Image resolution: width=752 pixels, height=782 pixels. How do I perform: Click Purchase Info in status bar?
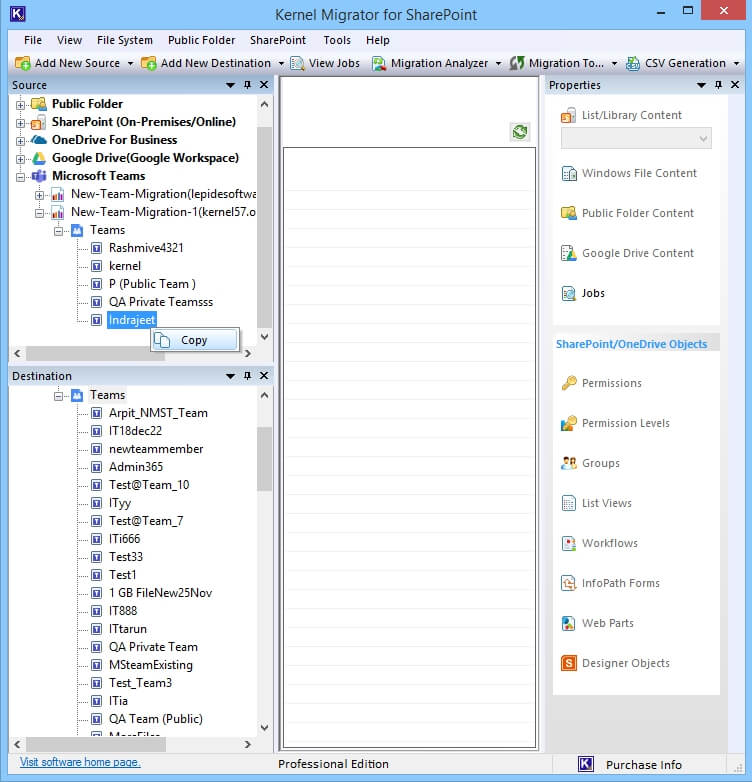pos(643,765)
